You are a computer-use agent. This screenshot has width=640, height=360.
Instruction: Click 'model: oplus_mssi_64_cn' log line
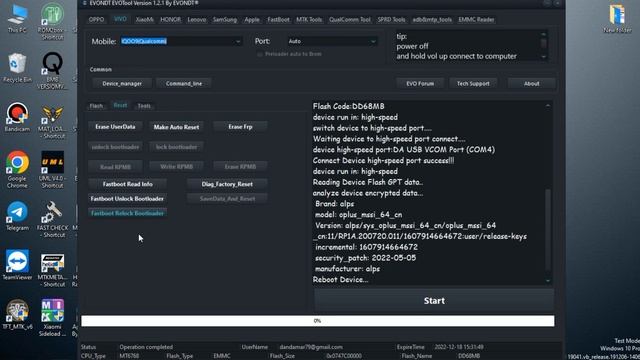click(x=358, y=215)
